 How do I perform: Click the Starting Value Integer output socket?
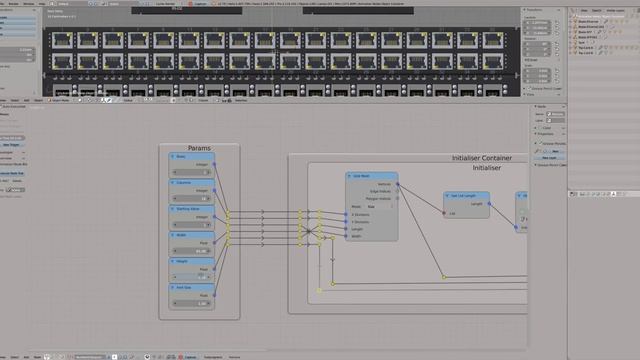[x=214, y=217]
